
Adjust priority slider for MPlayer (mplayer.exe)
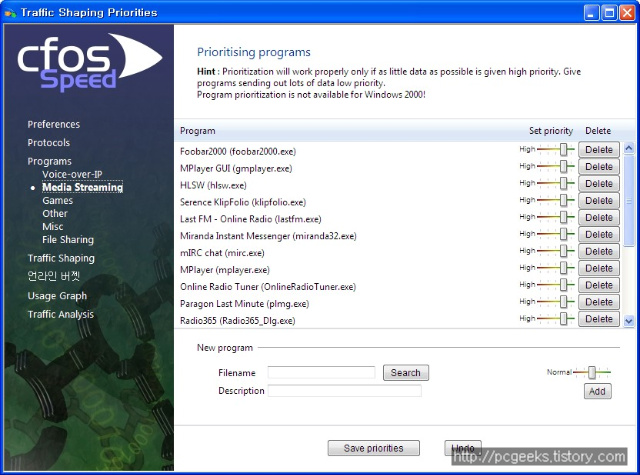coord(563,268)
